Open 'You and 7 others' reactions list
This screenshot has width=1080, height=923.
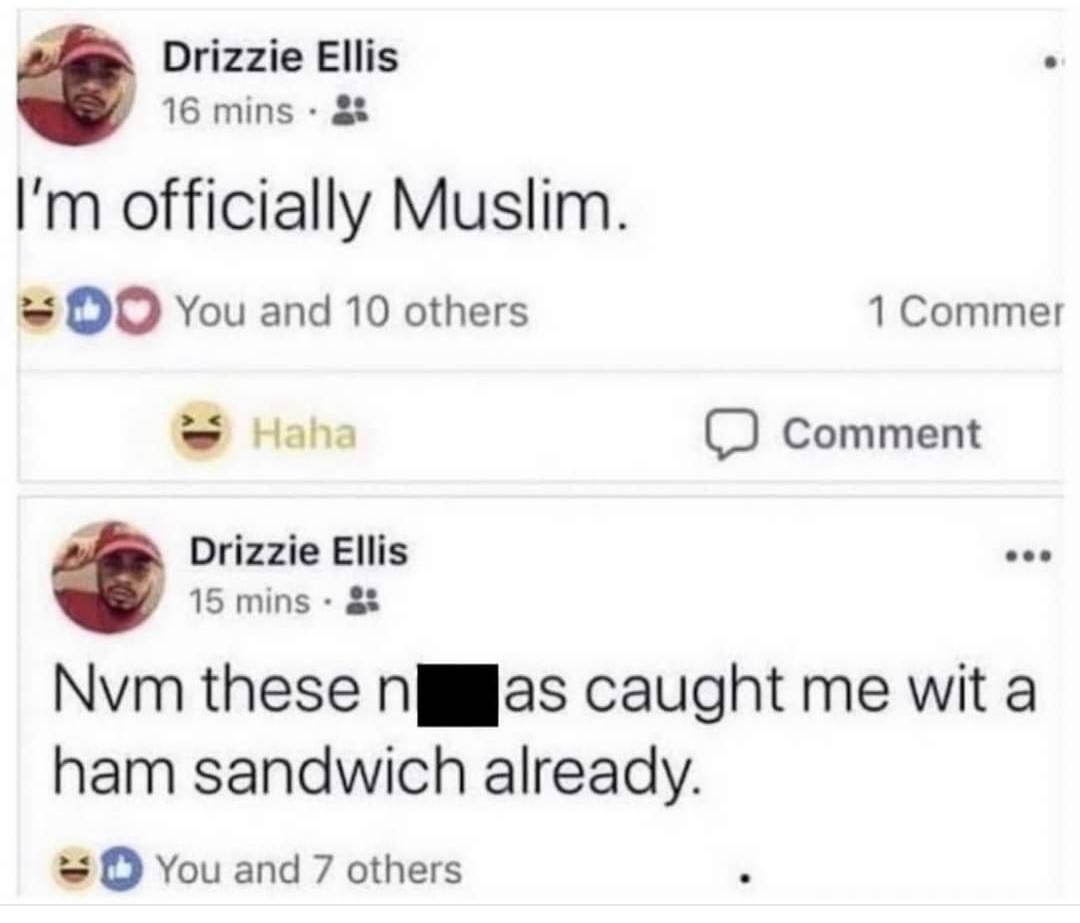tap(309, 869)
